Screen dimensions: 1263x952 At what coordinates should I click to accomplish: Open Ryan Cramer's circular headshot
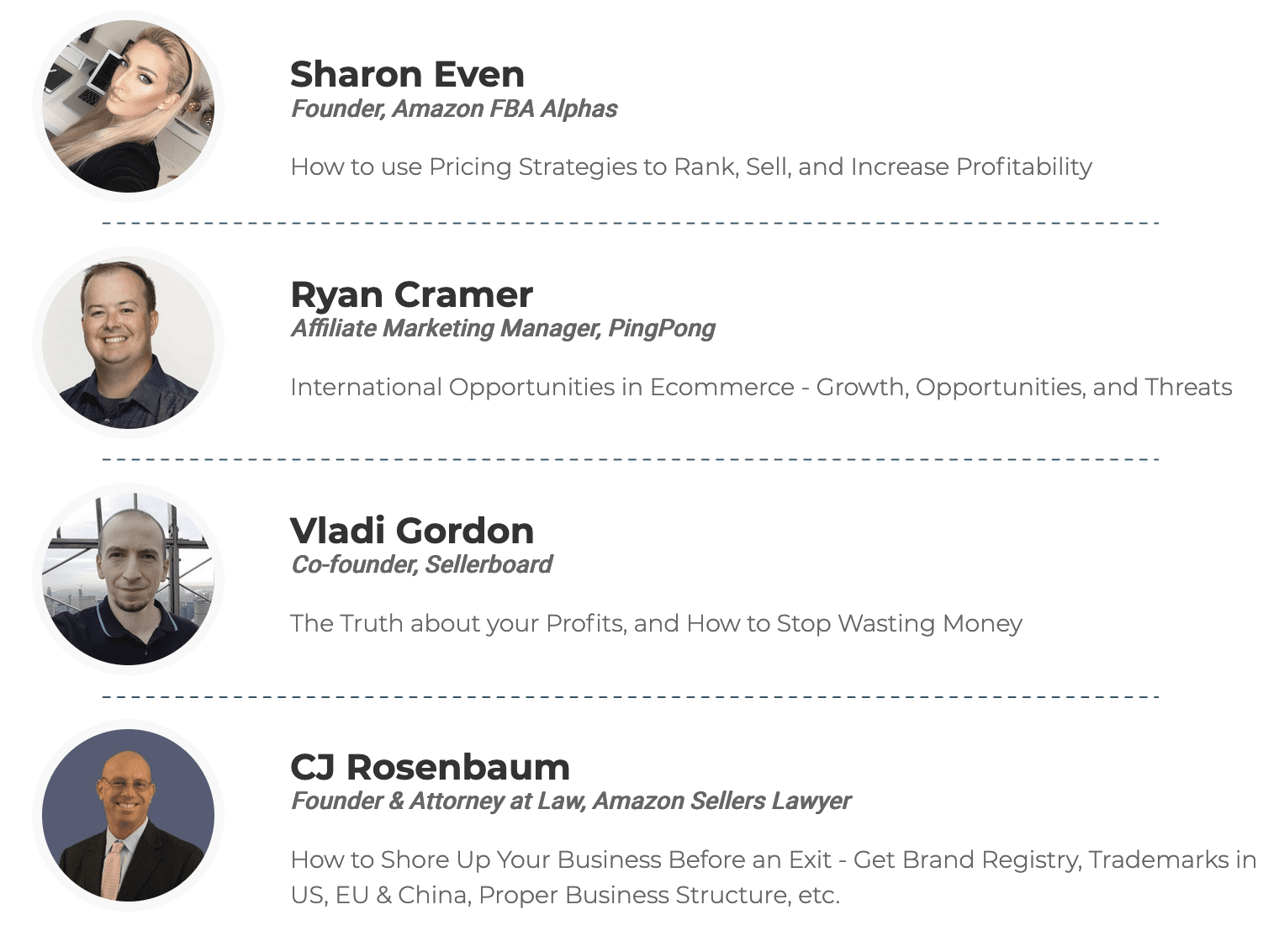(x=128, y=343)
